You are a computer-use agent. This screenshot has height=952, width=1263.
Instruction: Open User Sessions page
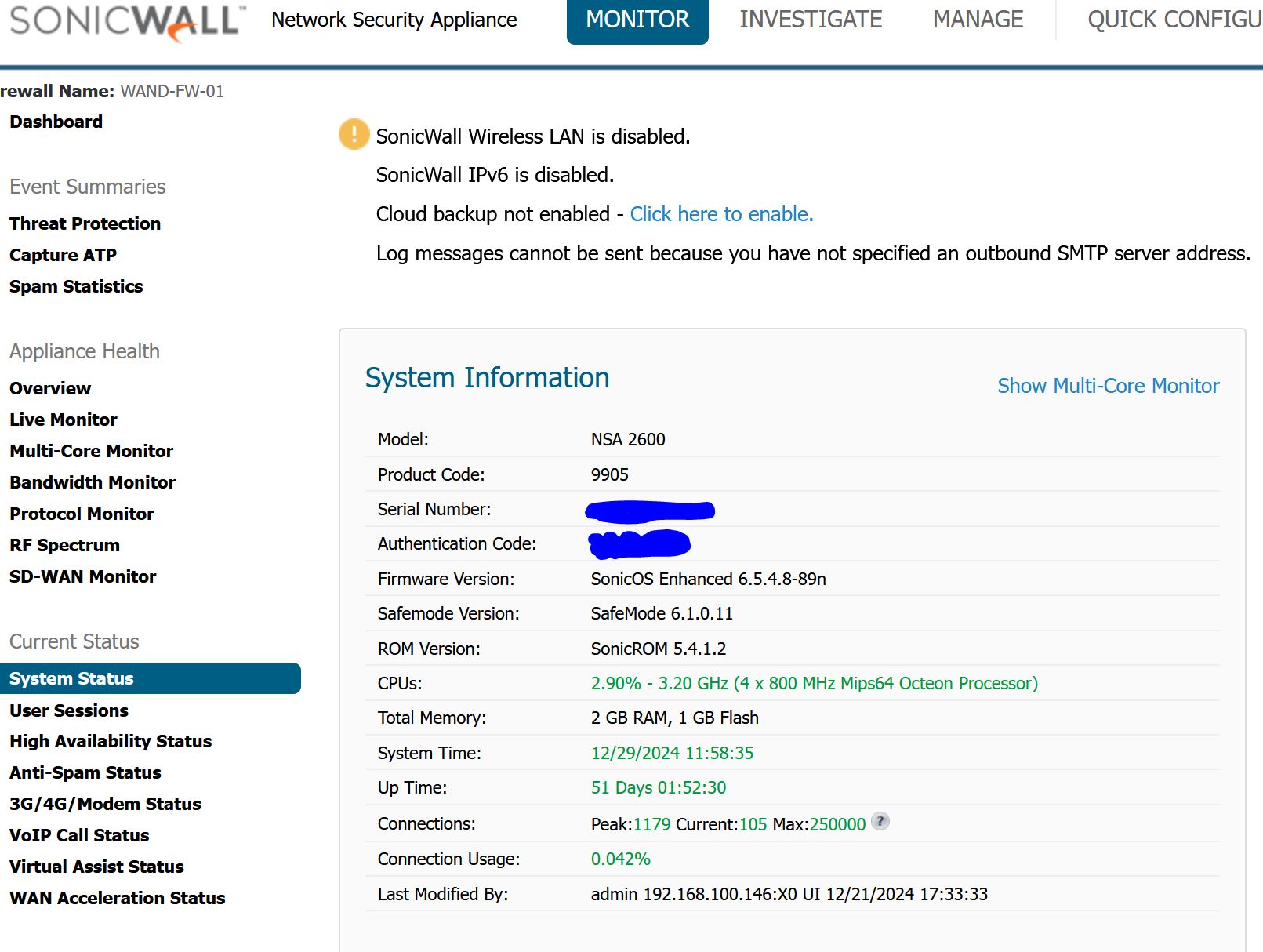pos(69,710)
